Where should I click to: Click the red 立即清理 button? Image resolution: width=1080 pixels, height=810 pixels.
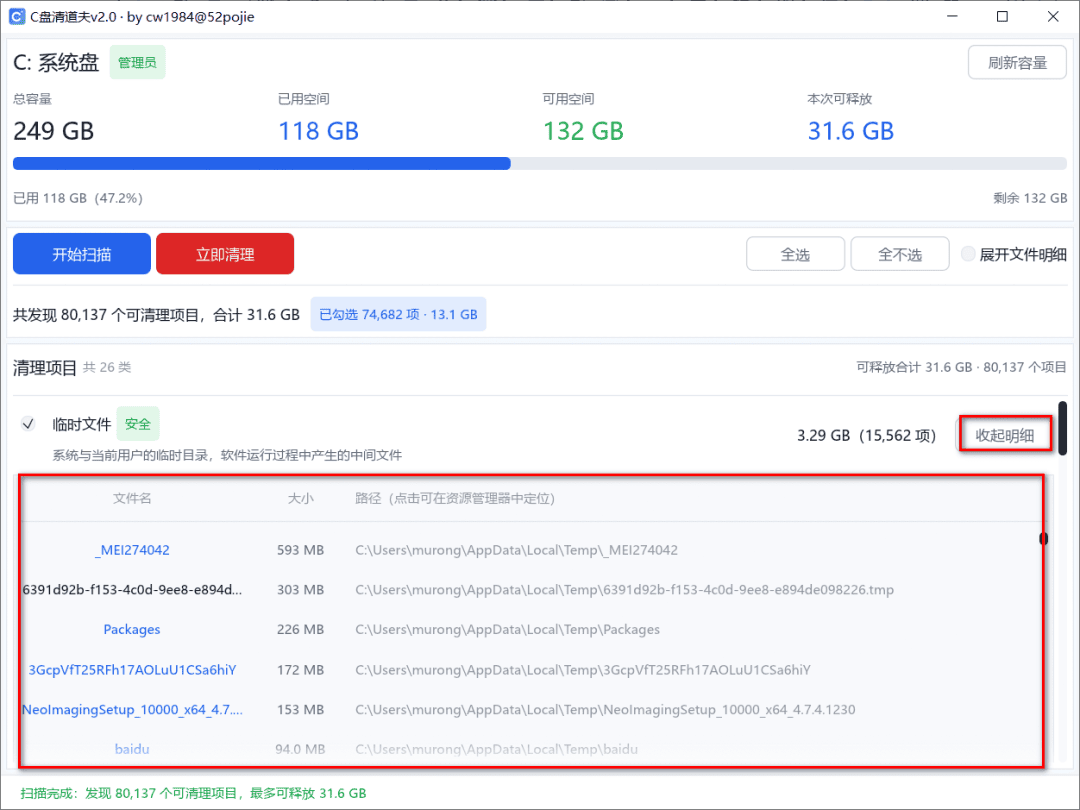click(x=225, y=254)
